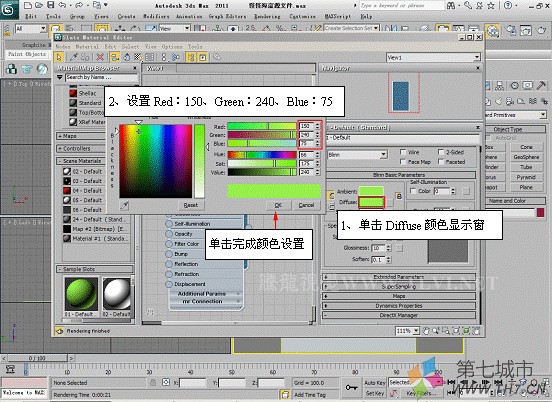552x402 pixels.
Task: Click the hammer Utilities panel icon
Action: pyautogui.click(x=541, y=86)
